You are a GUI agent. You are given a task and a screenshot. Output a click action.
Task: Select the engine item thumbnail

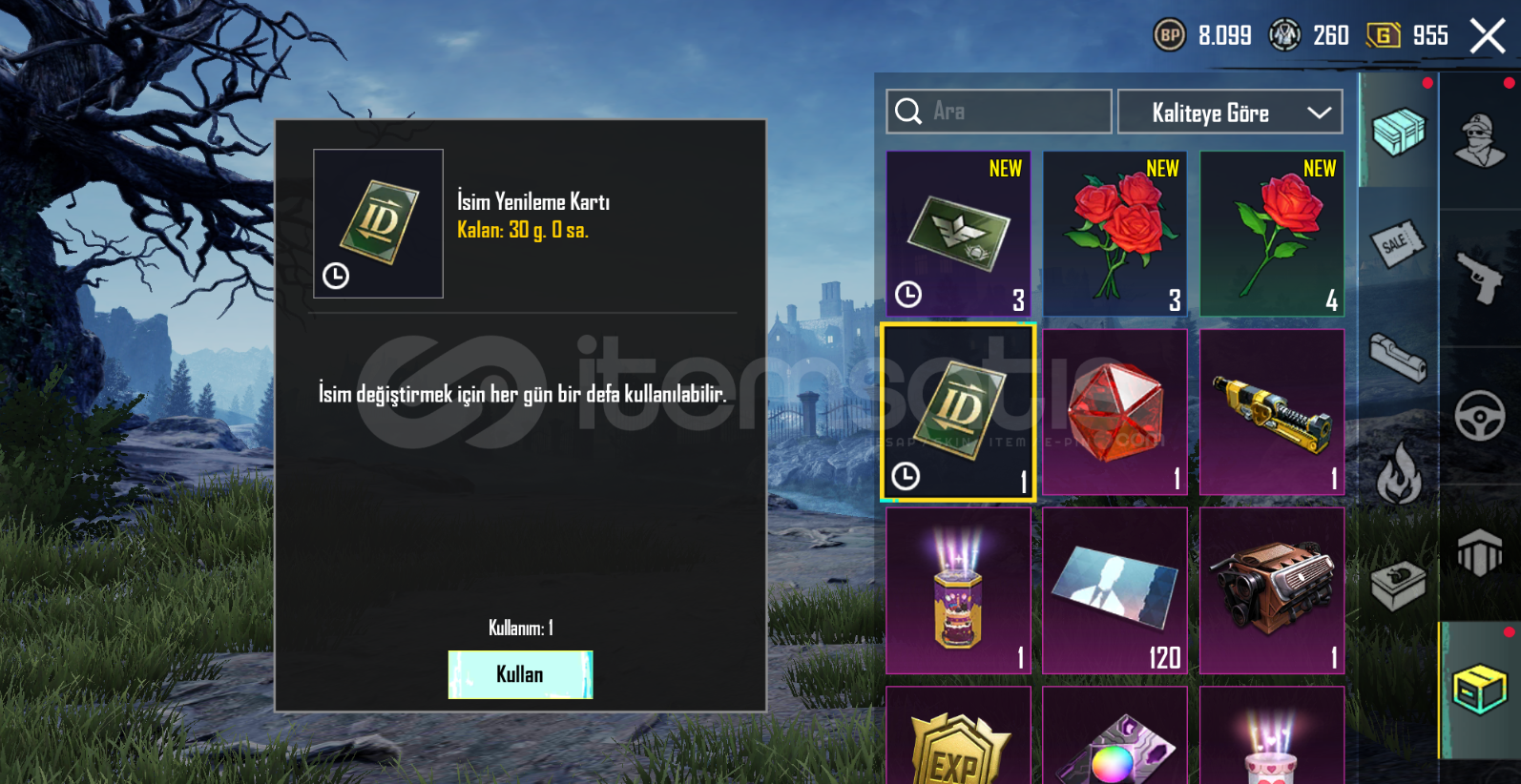1272,590
